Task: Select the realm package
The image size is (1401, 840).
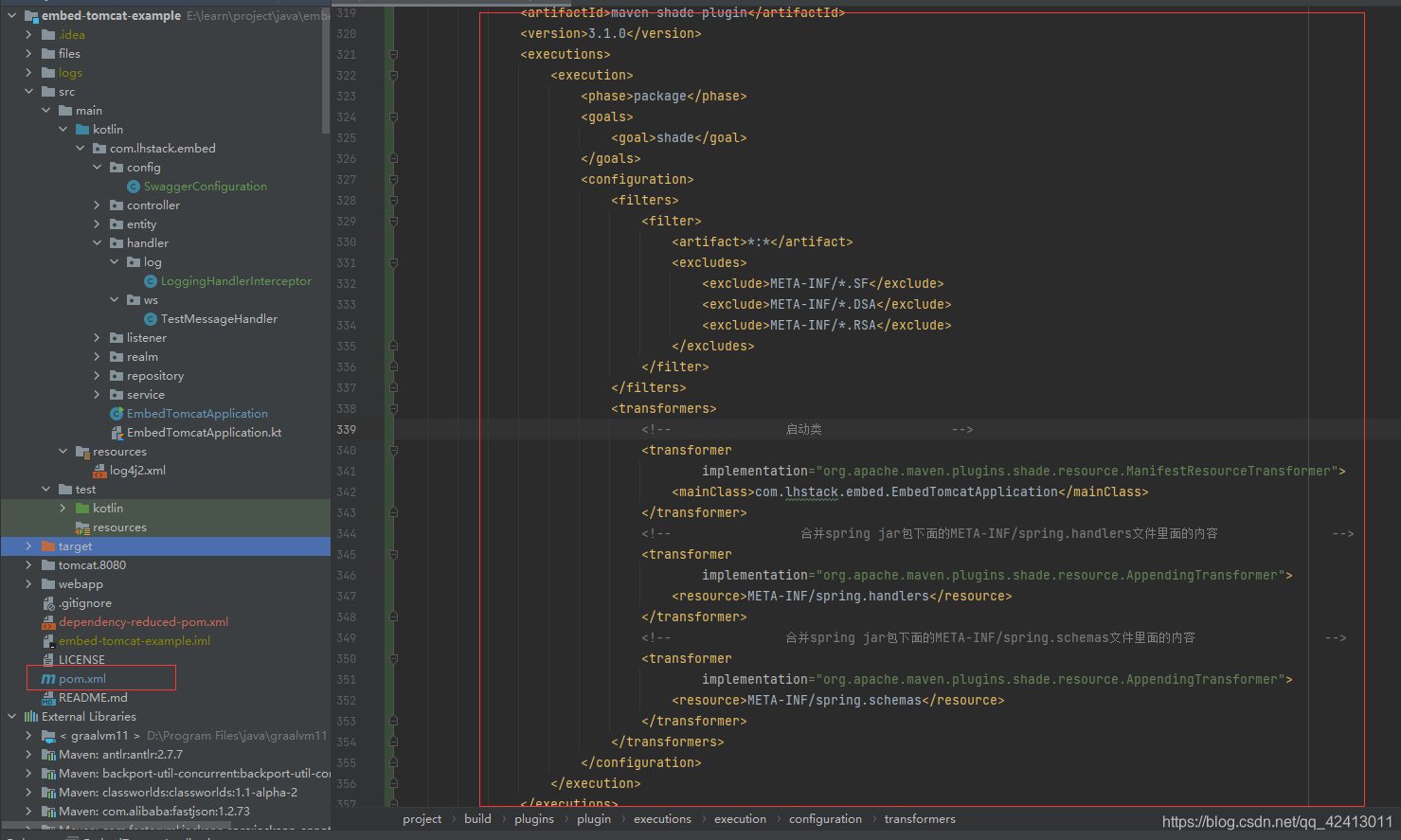Action: tap(142, 357)
